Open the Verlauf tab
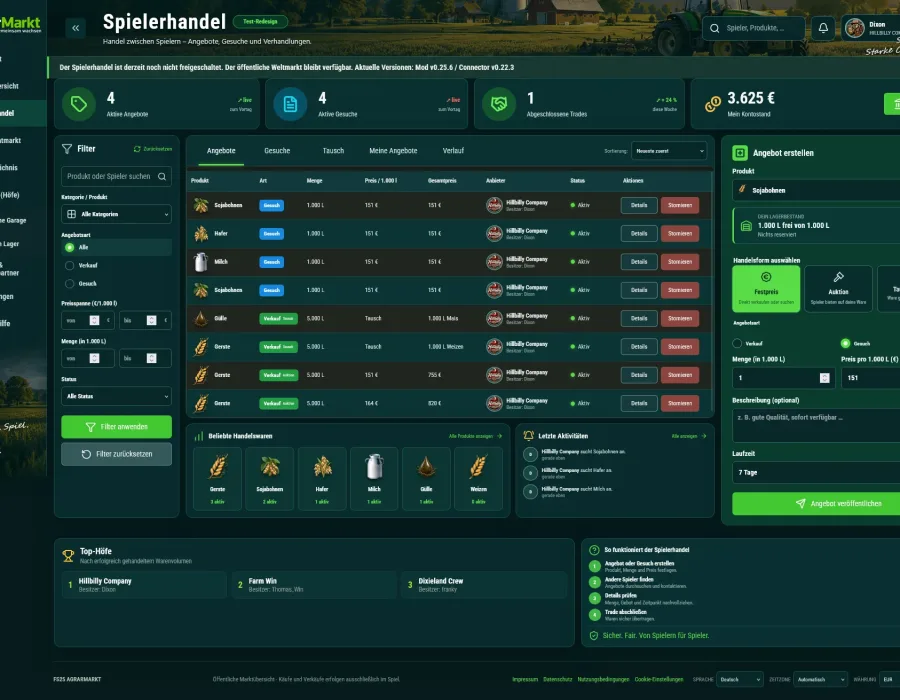The height and width of the screenshot is (700, 900). point(453,151)
